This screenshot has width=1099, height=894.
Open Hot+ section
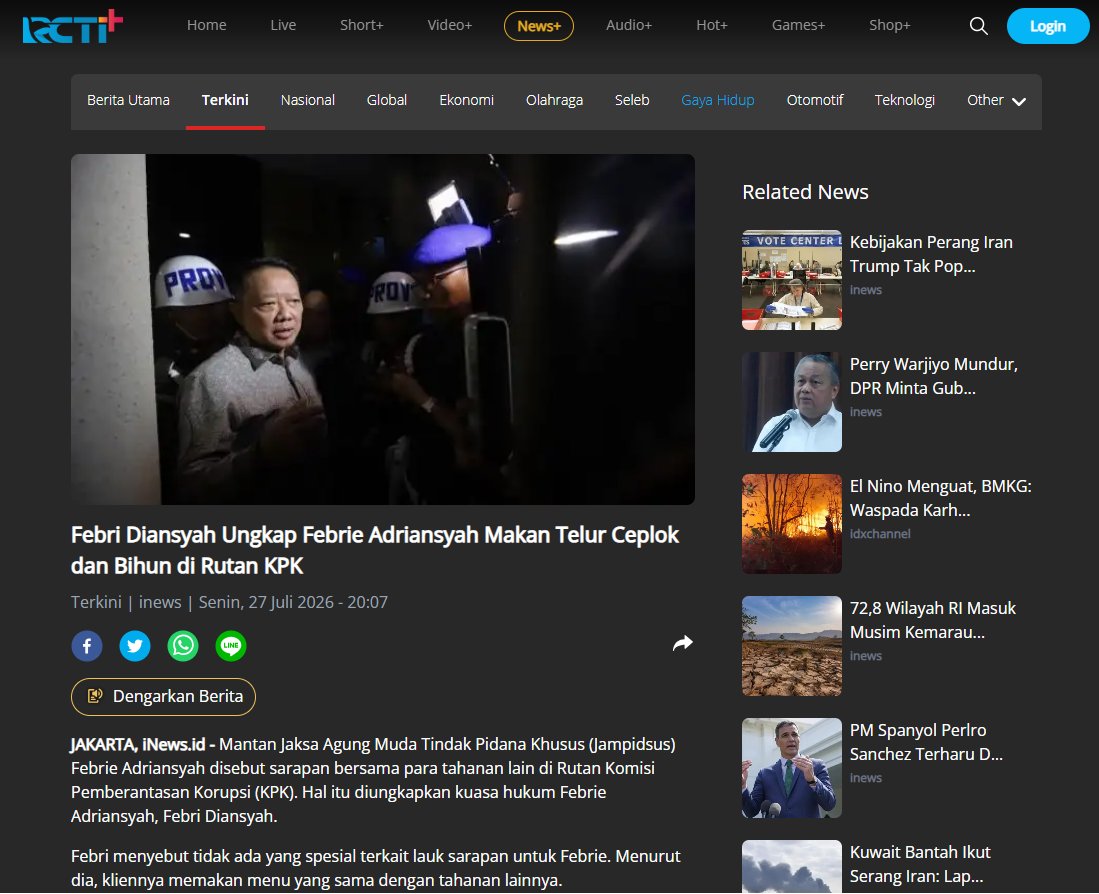pos(712,25)
